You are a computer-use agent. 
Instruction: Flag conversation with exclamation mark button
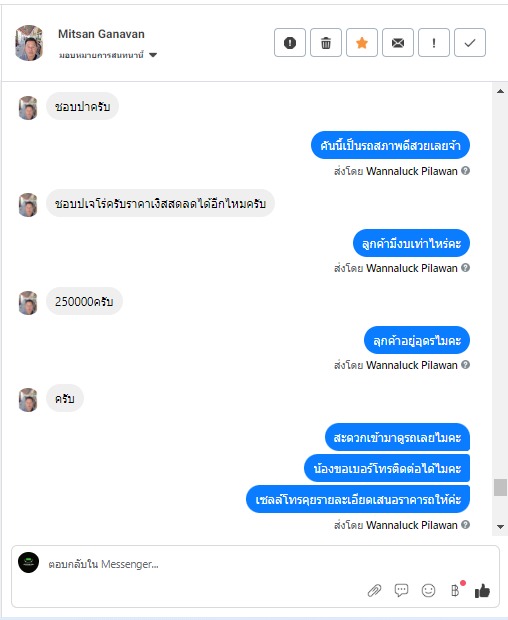[x=434, y=43]
